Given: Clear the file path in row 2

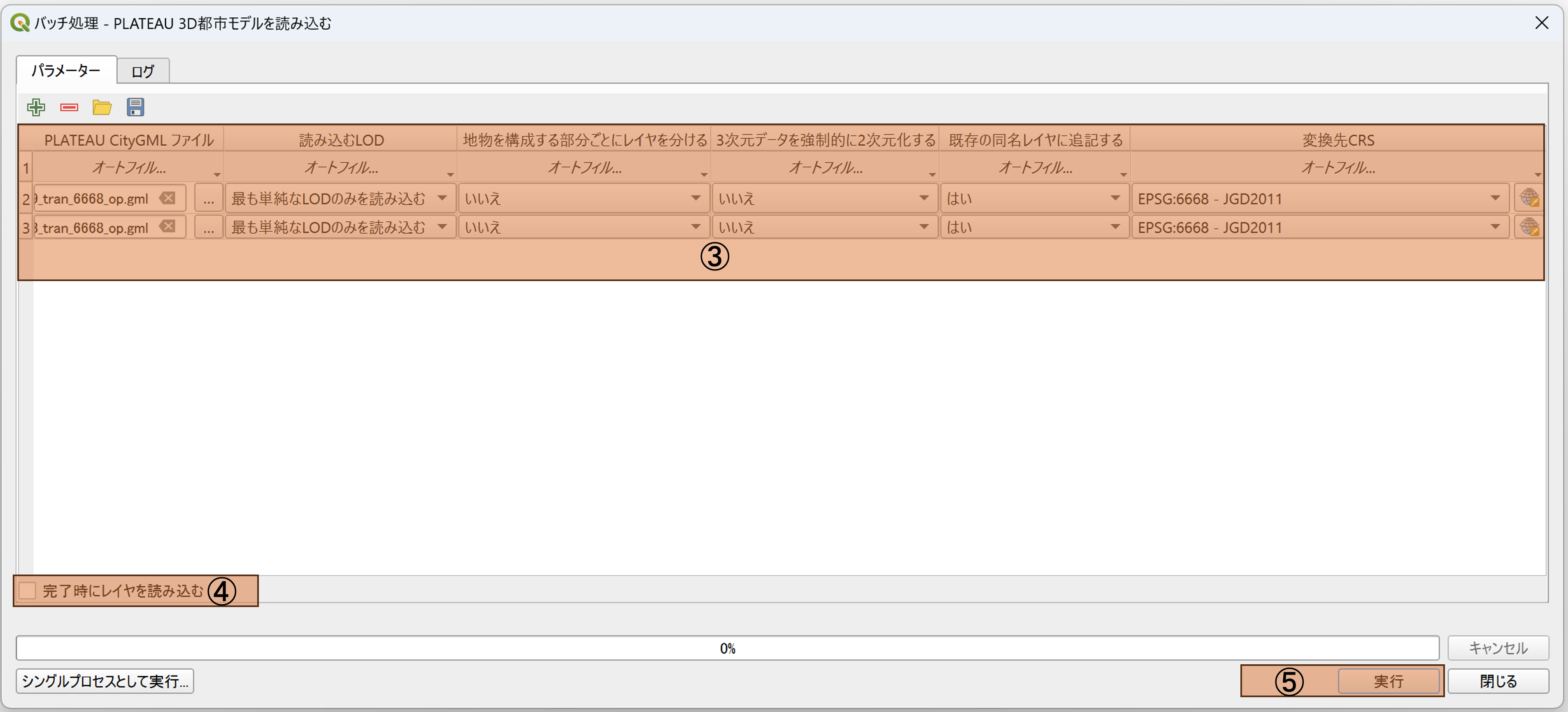Looking at the screenshot, I should pyautogui.click(x=168, y=198).
